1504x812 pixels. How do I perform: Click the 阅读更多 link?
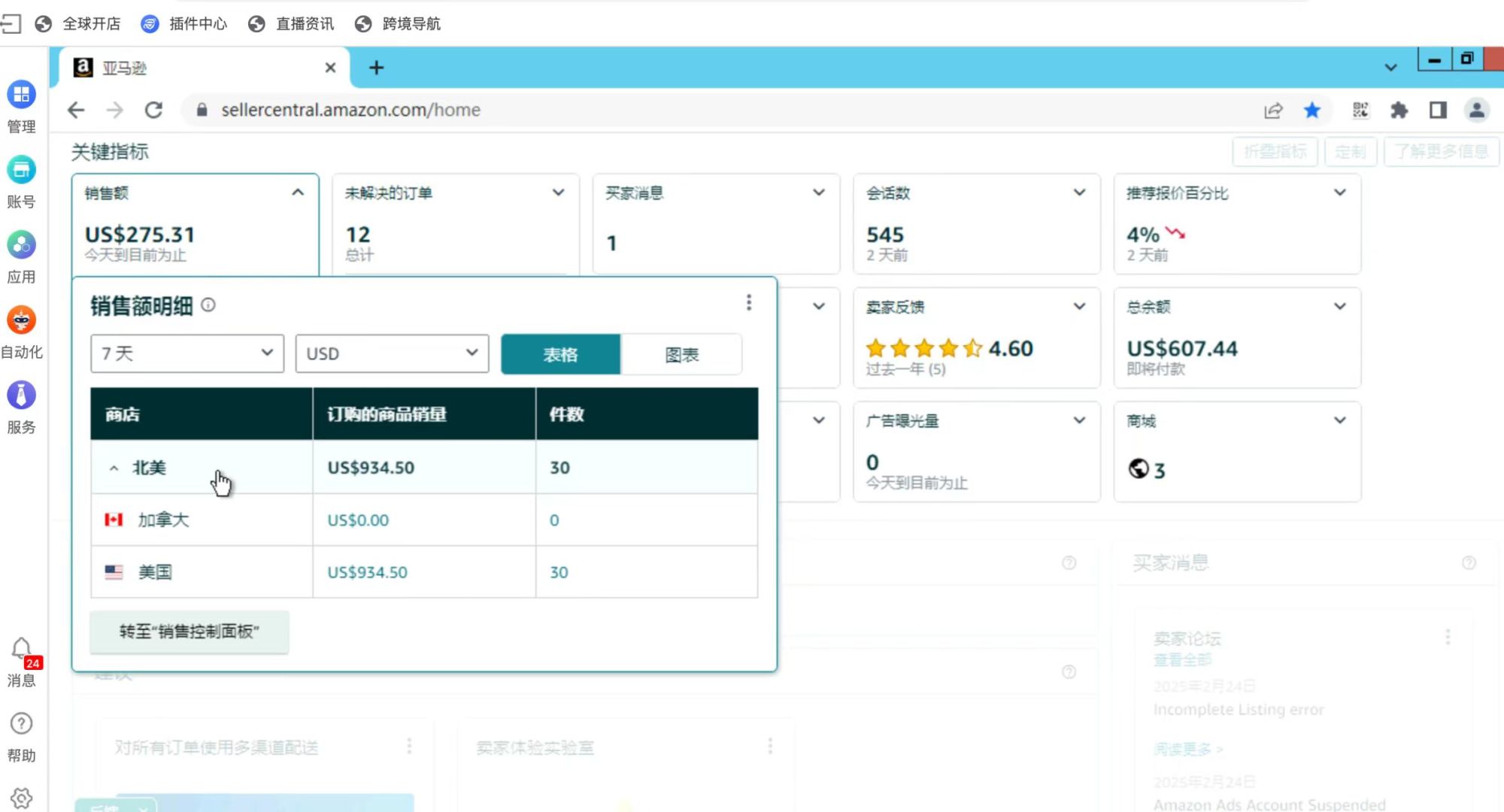click(1188, 750)
